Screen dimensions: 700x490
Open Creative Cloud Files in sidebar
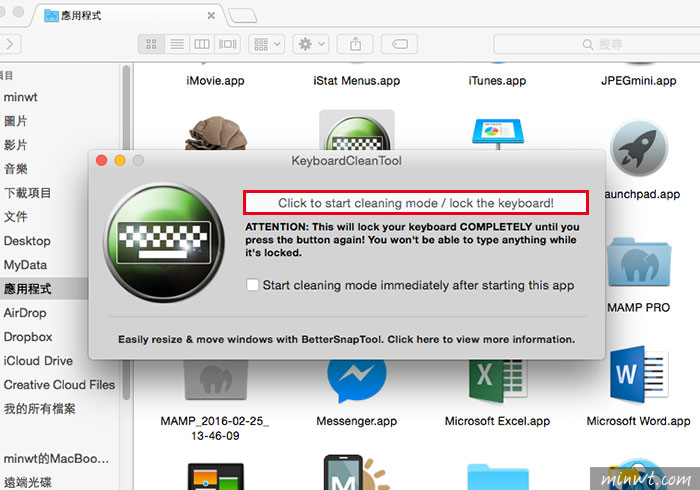pyautogui.click(x=59, y=385)
